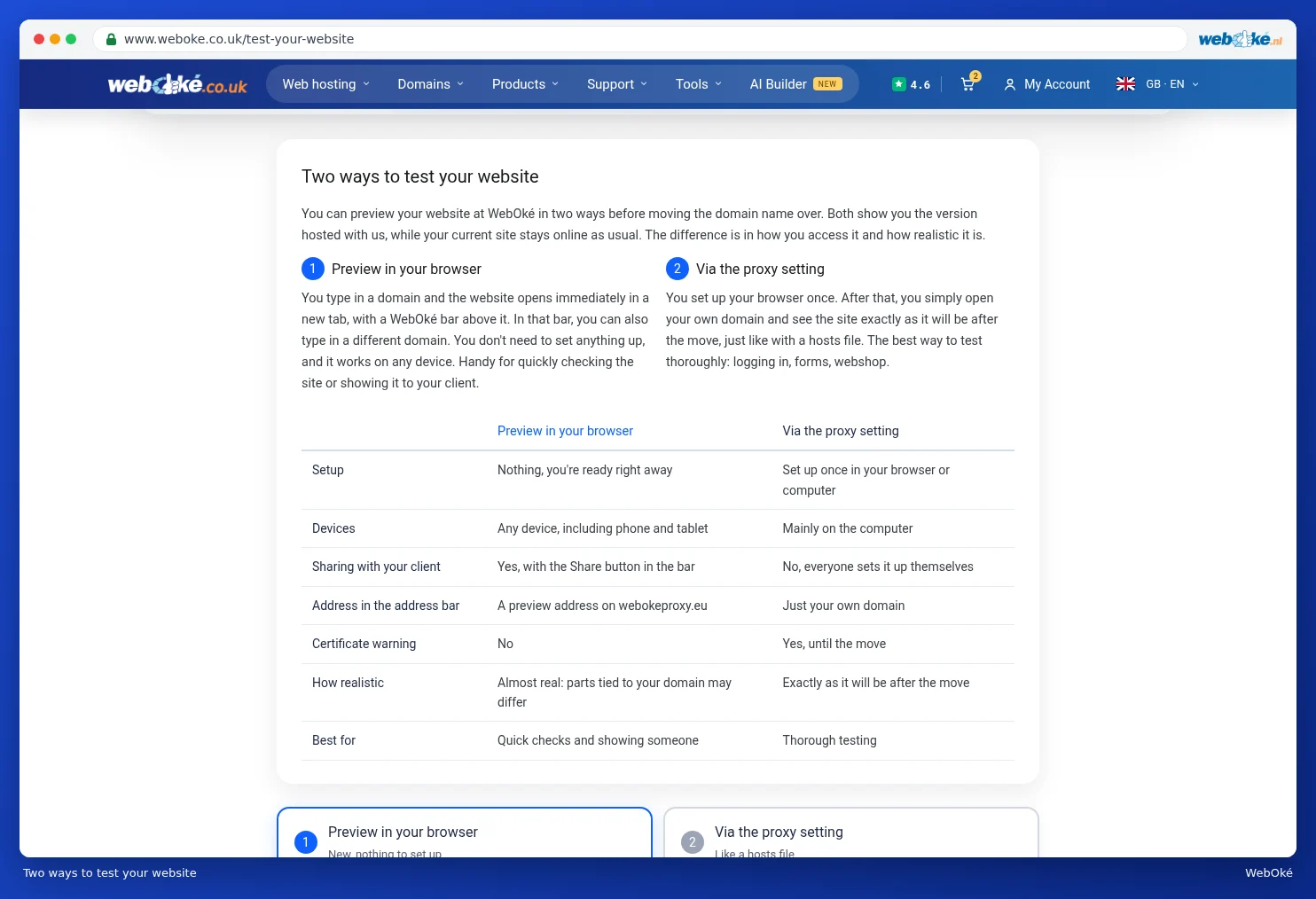Expand the Domains dropdown

tap(431, 84)
